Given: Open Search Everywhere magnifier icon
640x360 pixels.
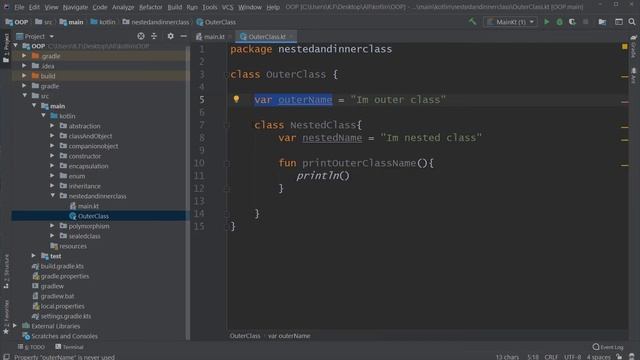Looking at the screenshot, I should coord(632,22).
